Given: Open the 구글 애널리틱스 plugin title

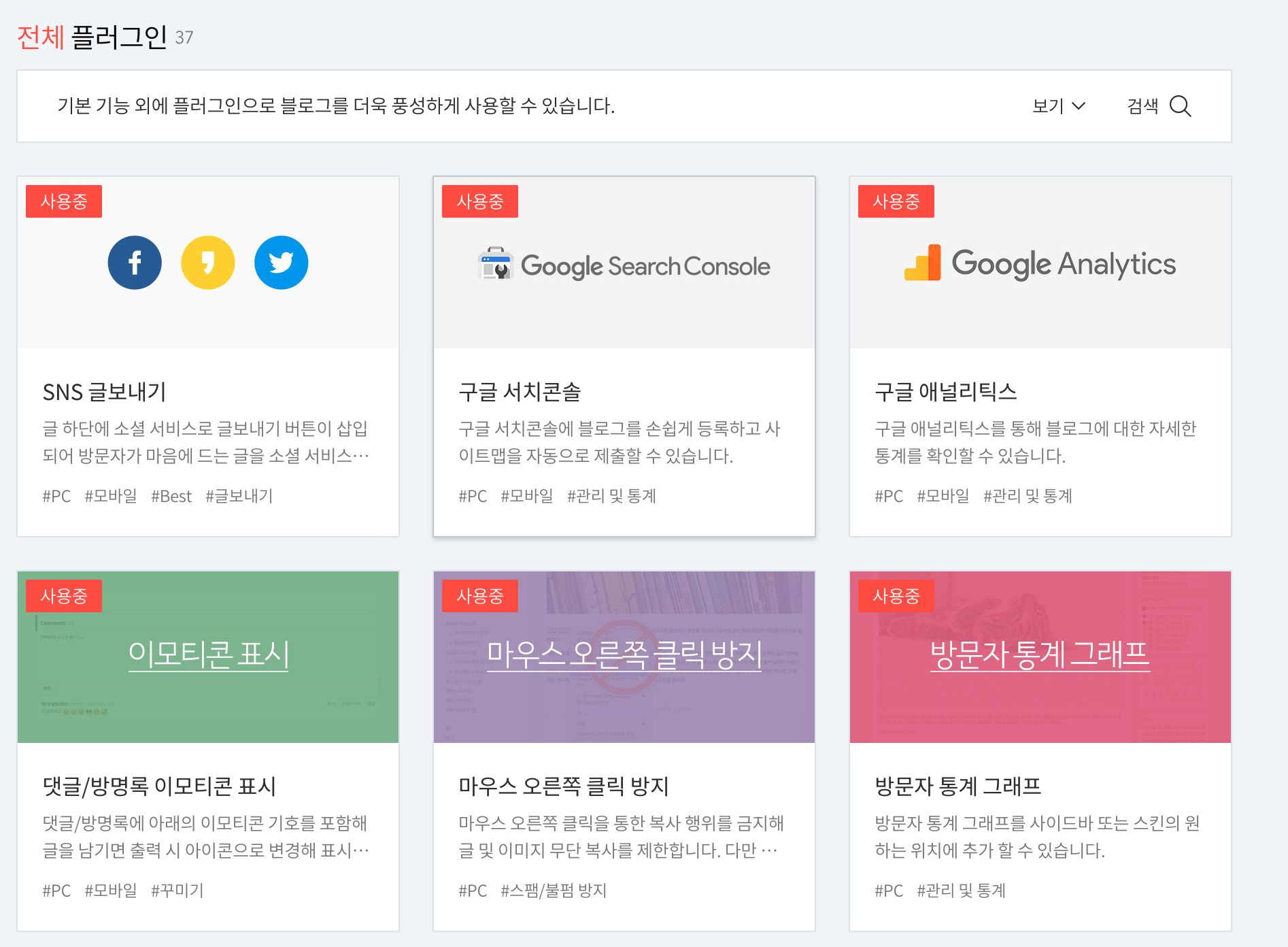Looking at the screenshot, I should pyautogui.click(x=946, y=392).
